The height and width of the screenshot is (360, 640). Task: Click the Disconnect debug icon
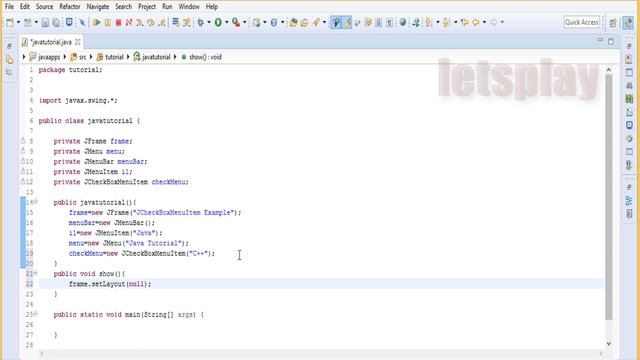tap(129, 22)
